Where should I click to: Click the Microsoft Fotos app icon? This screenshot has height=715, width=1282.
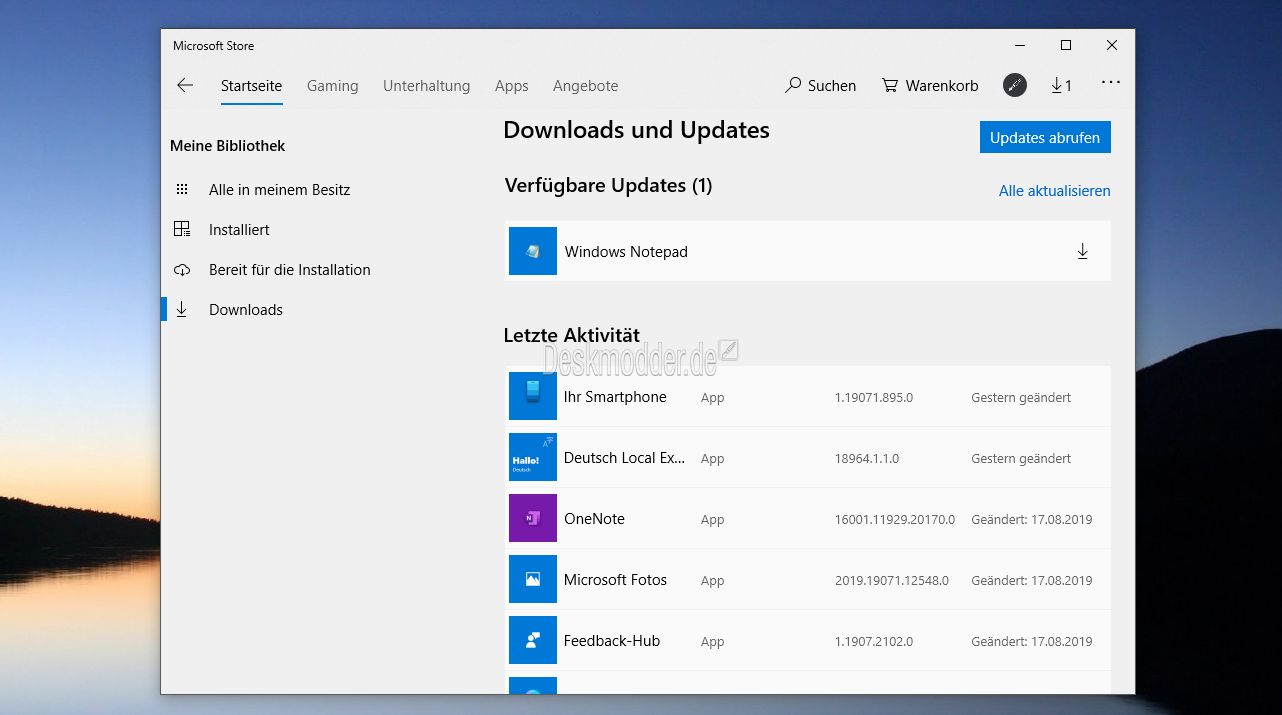[x=533, y=579]
